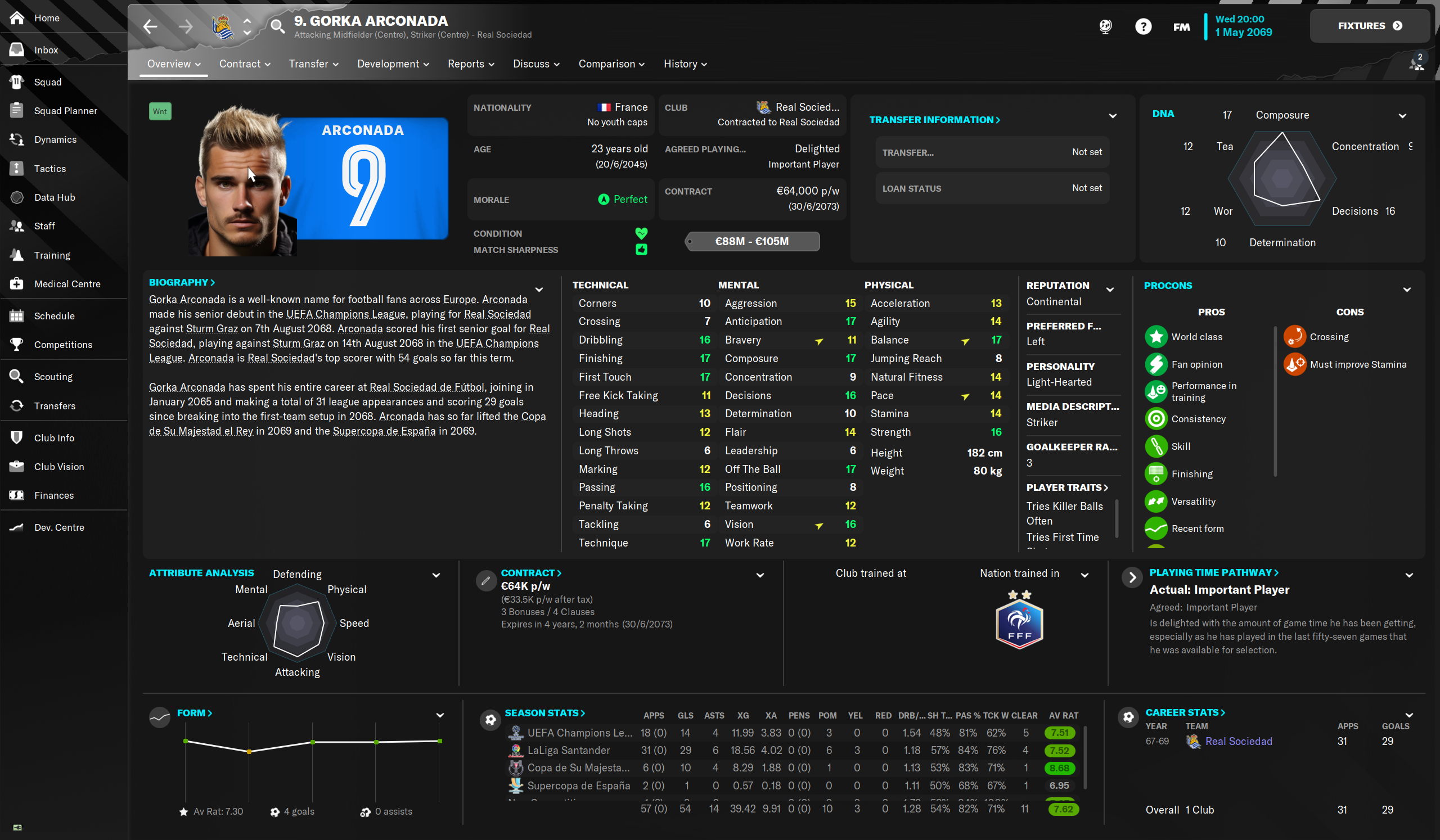Click the LaLiga Santander stats row
Image resolution: width=1440 pixels, height=840 pixels.
tap(793, 750)
